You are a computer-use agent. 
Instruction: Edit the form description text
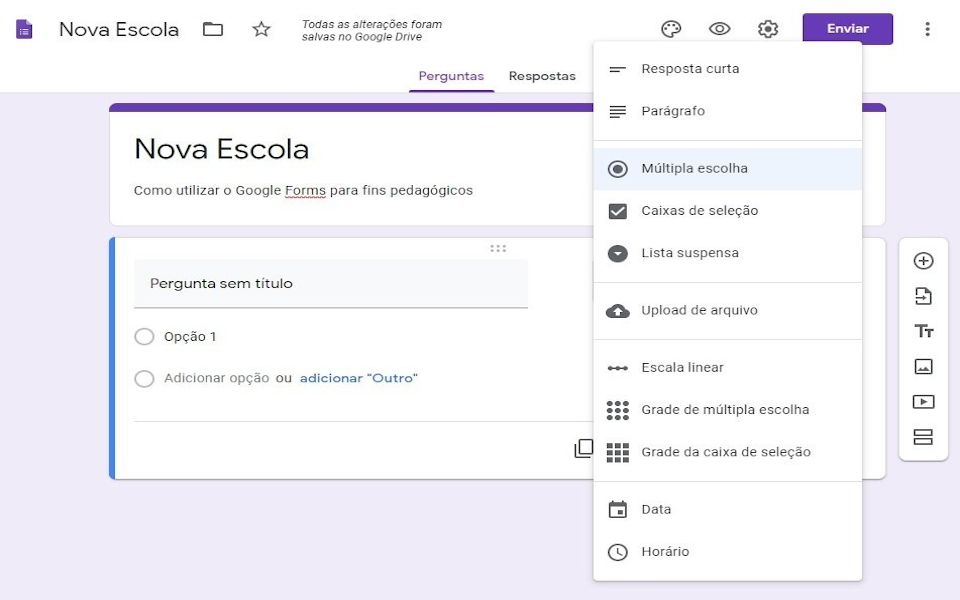tap(303, 190)
